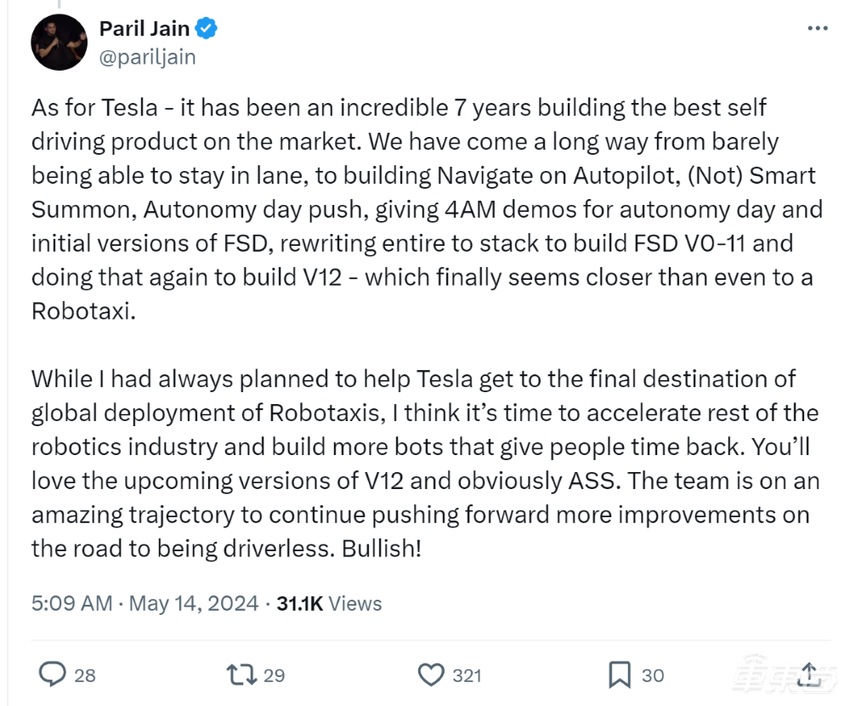Click the reply speech bubble icon
Viewport: 850px width, 706px height.
[51, 675]
